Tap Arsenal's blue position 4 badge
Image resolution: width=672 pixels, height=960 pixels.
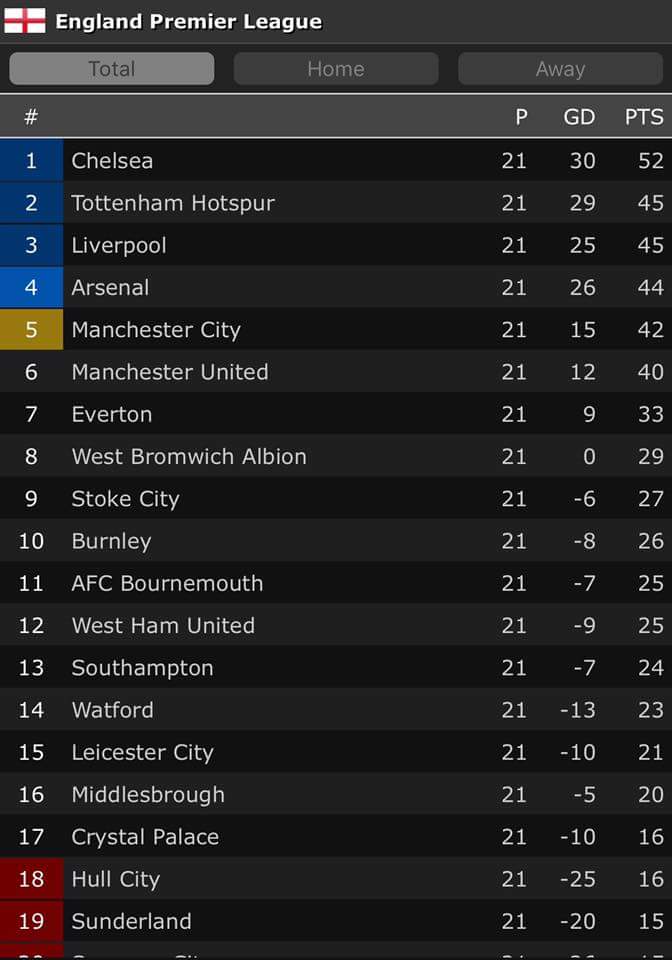pyautogui.click(x=31, y=287)
